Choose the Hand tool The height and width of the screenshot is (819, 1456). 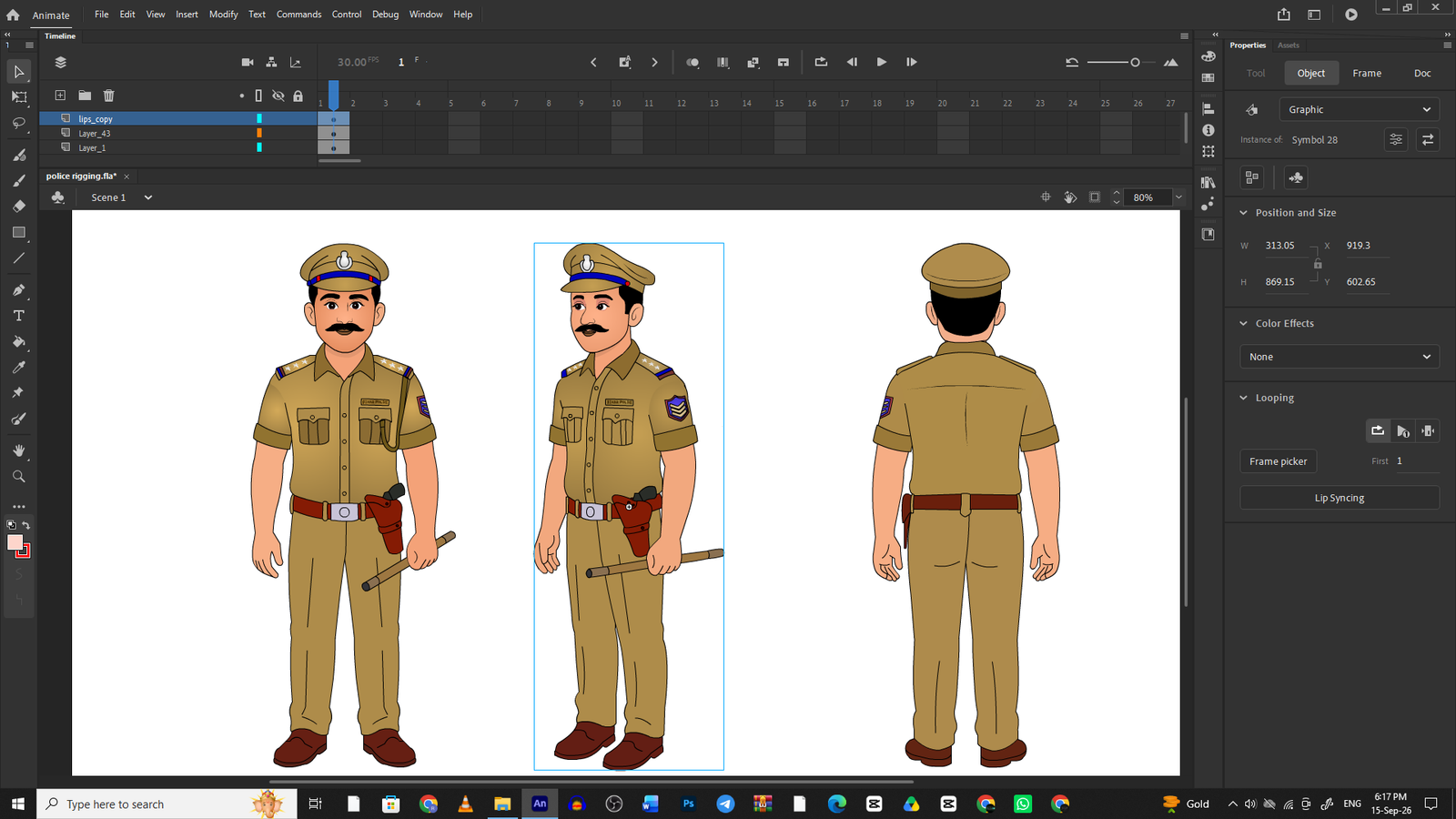click(x=18, y=450)
